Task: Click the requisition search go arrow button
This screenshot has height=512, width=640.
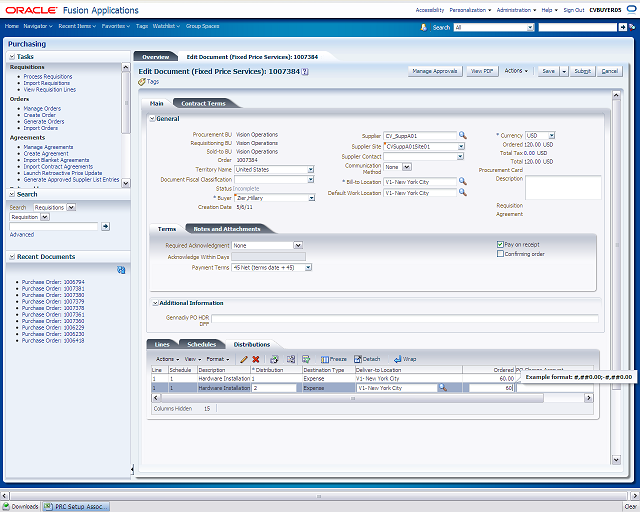Action: (105, 226)
